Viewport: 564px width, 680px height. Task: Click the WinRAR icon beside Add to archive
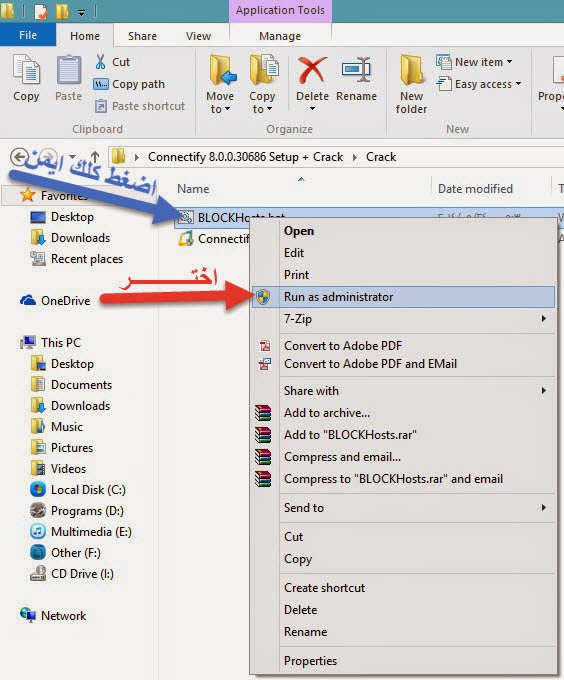click(263, 413)
